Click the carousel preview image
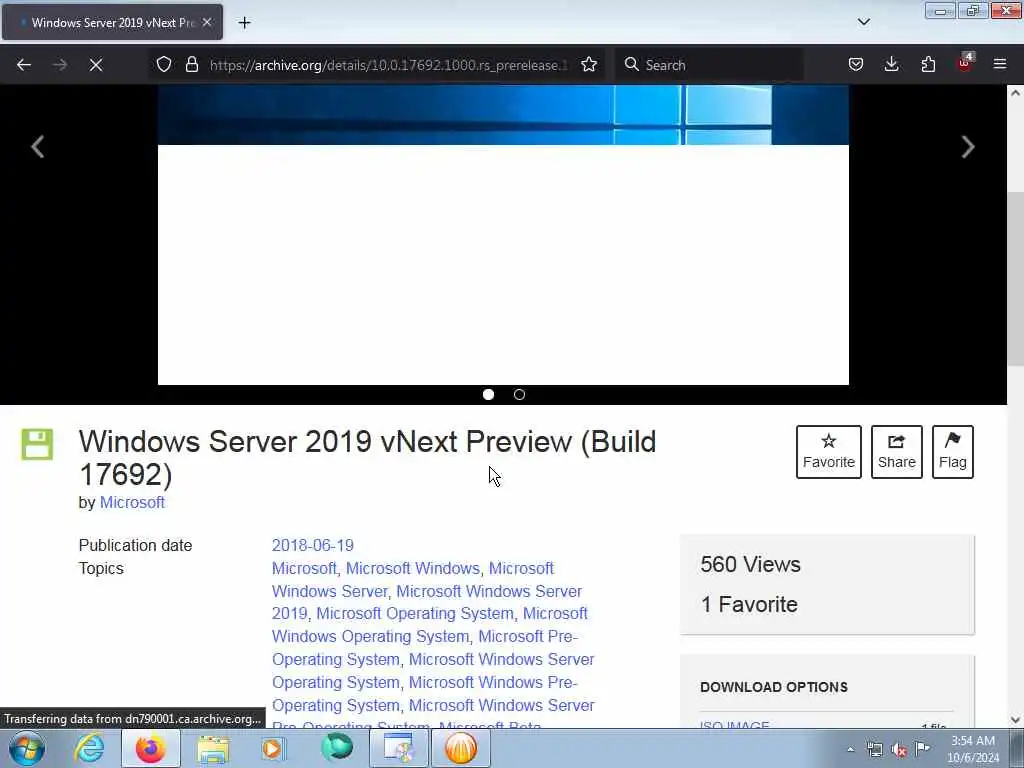Image resolution: width=1024 pixels, height=768 pixels. pyautogui.click(x=503, y=235)
